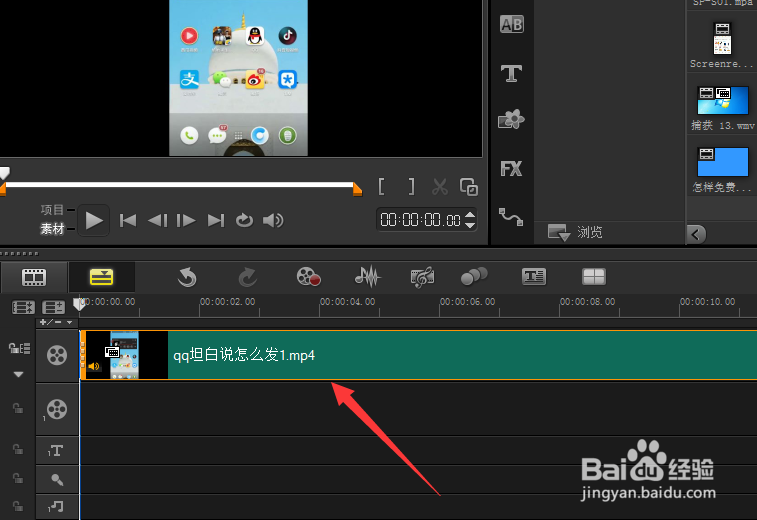Jump to start of clip
Screen dimensions: 757x520
click(x=128, y=221)
